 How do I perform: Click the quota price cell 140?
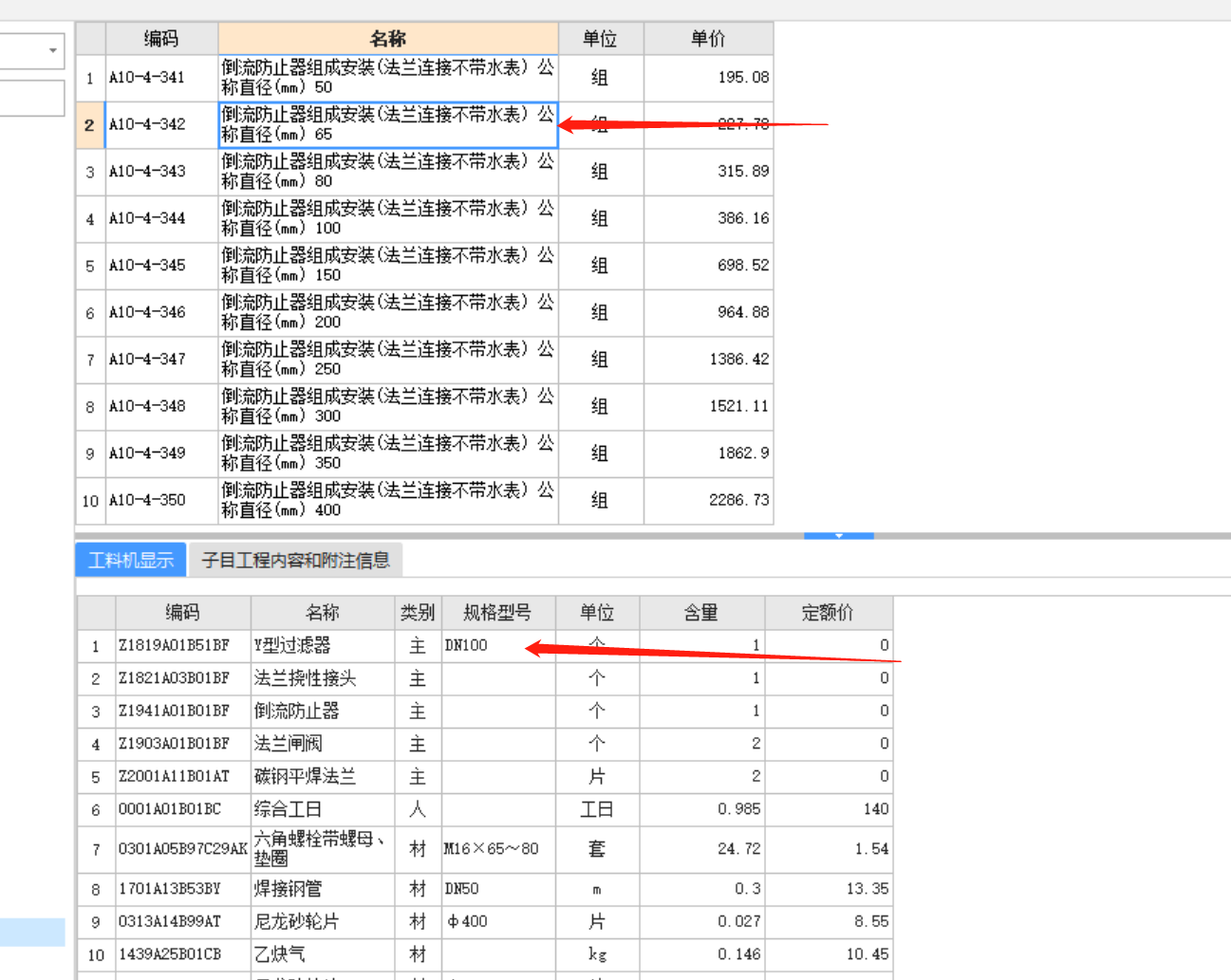[x=829, y=809]
